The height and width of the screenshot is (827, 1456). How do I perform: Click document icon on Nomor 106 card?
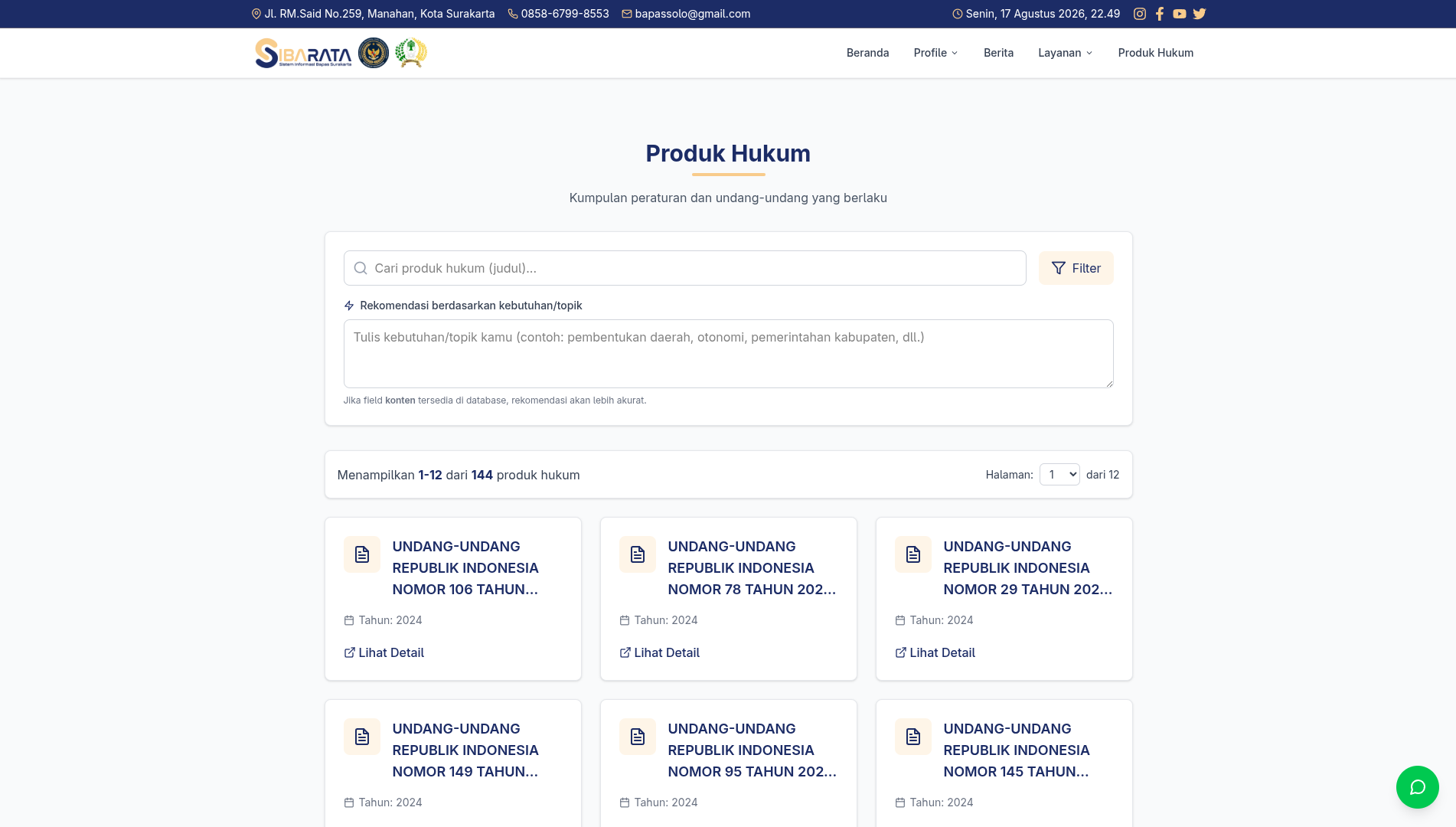coord(362,554)
